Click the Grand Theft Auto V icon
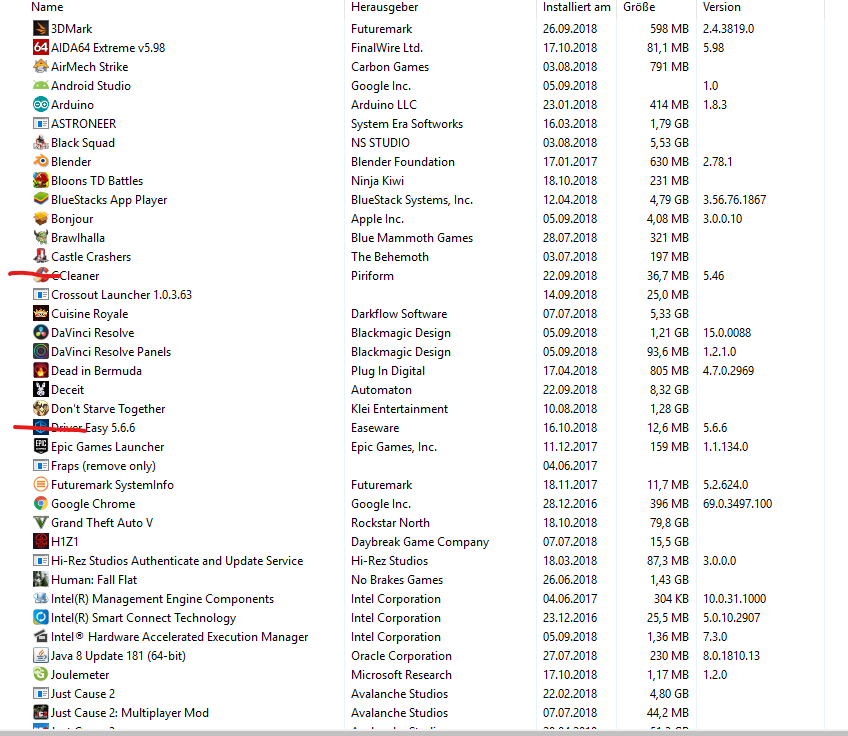Viewport: 848px width, 736px height. point(41,522)
